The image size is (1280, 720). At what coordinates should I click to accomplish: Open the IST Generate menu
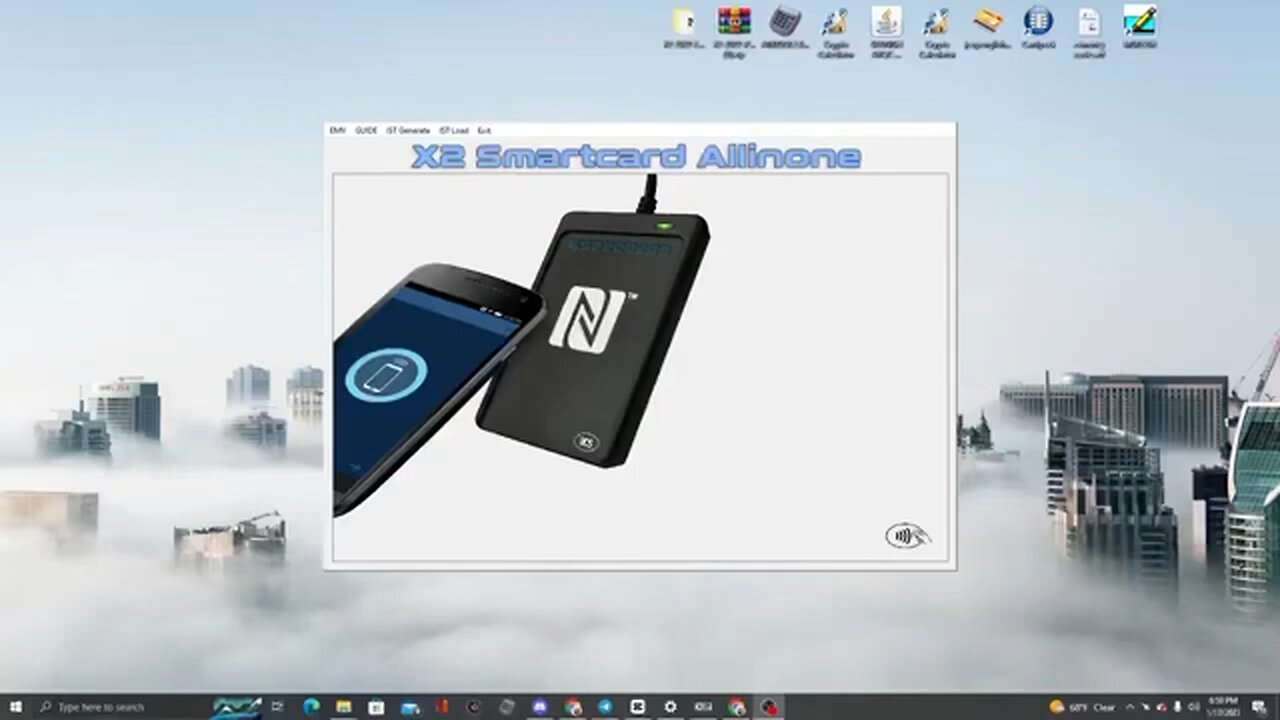coord(408,131)
